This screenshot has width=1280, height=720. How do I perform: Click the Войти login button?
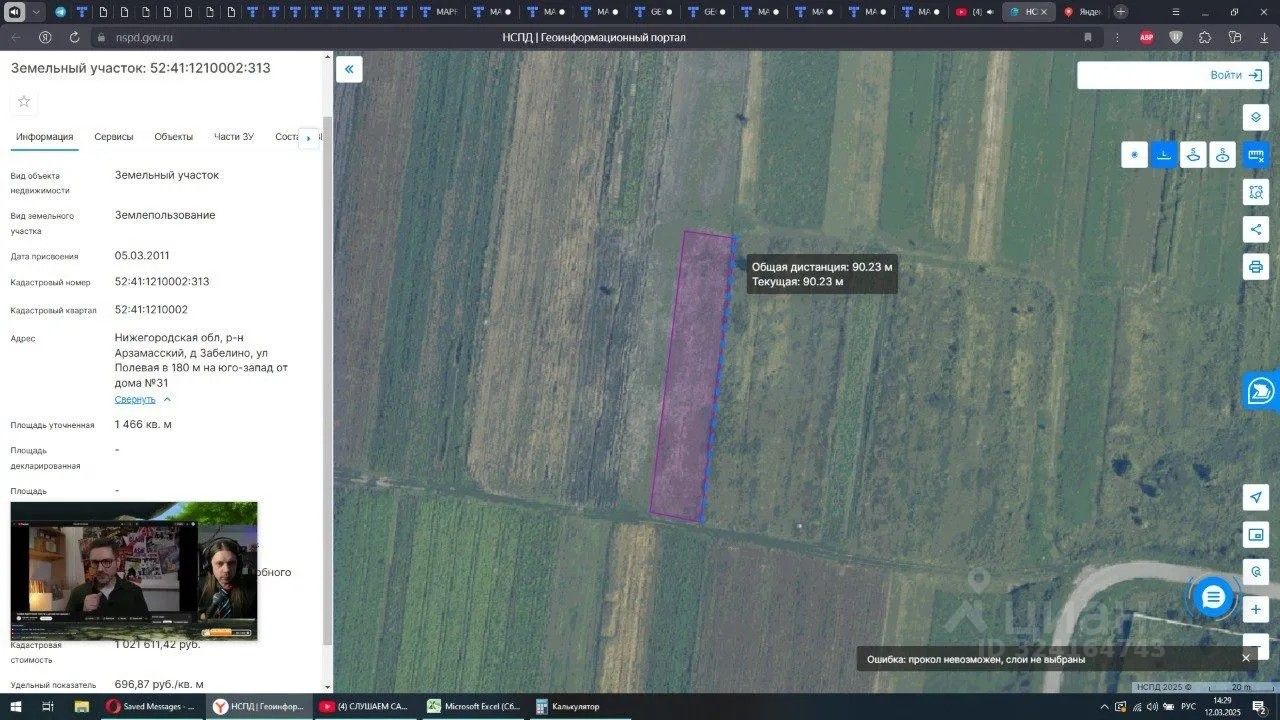[1171, 75]
